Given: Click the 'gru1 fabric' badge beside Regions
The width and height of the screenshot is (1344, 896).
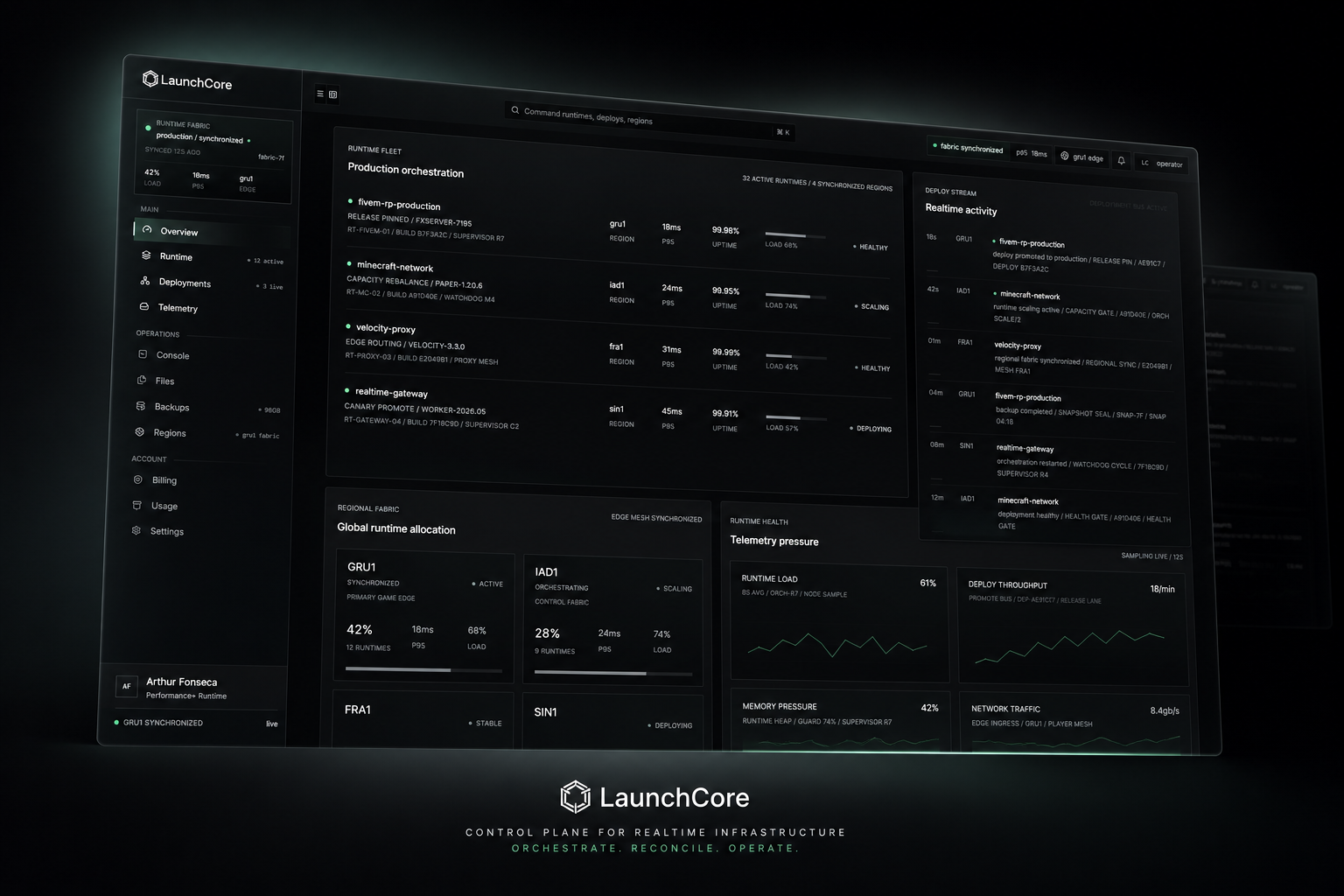Looking at the screenshot, I should (x=258, y=435).
